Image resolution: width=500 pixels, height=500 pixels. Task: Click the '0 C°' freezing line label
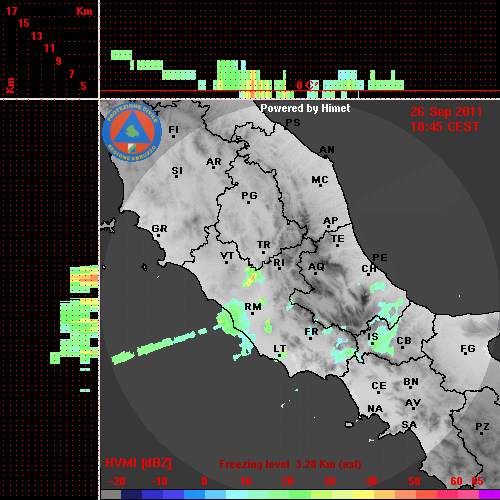308,85
